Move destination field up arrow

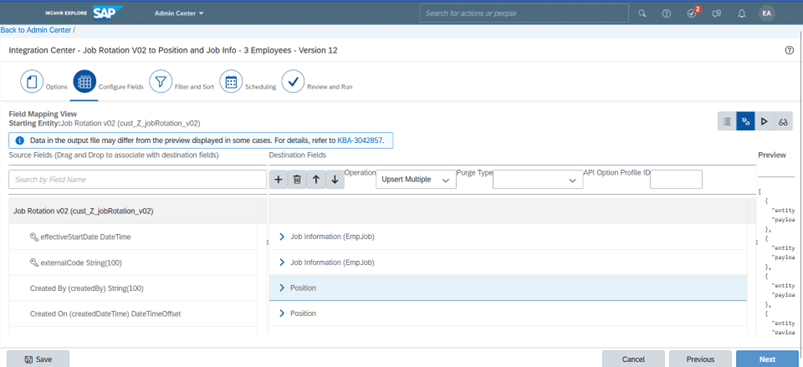316,180
